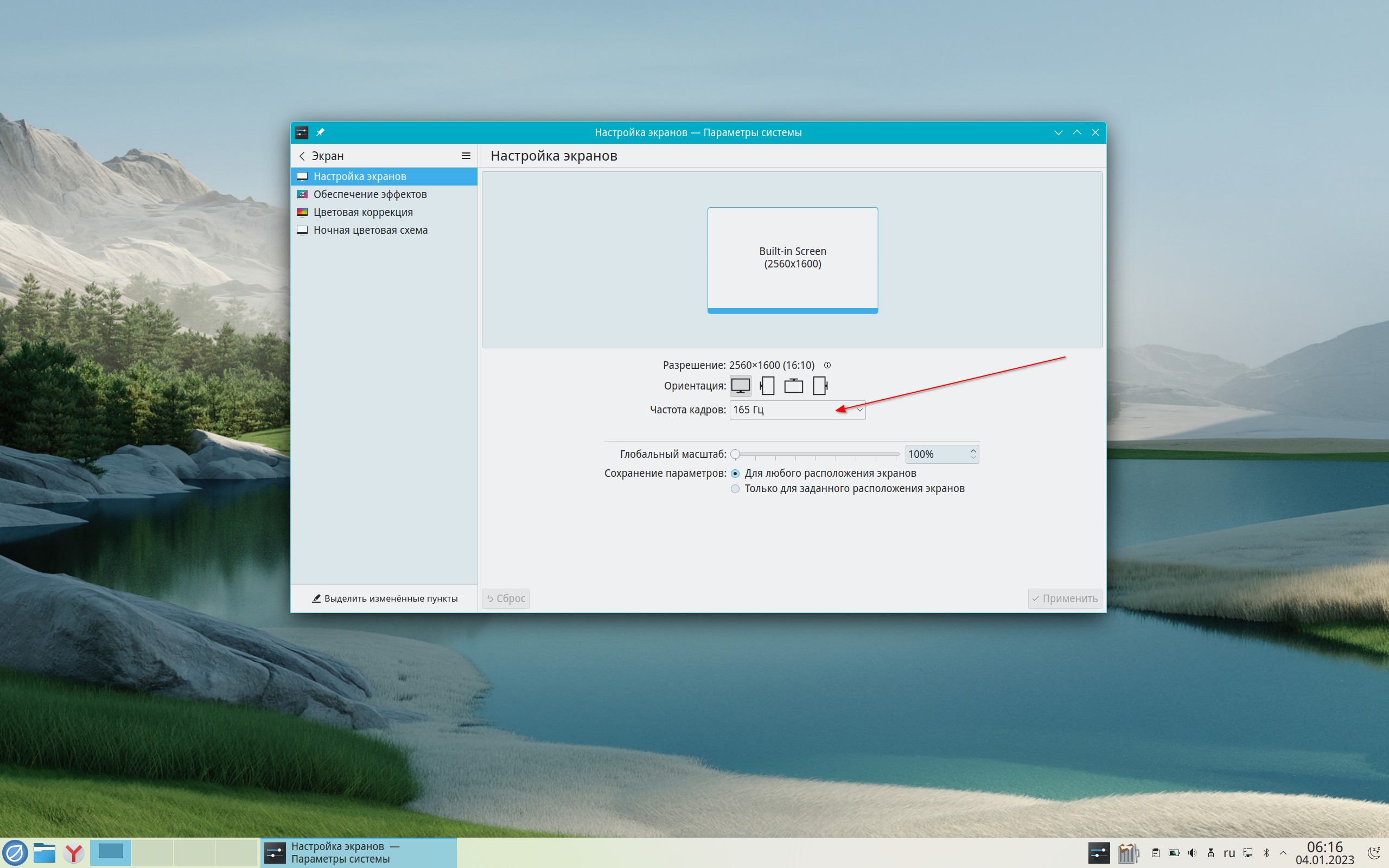The height and width of the screenshot is (868, 1389).
Task: Click the Глобальный масштаб slider handle
Action: pos(735,454)
